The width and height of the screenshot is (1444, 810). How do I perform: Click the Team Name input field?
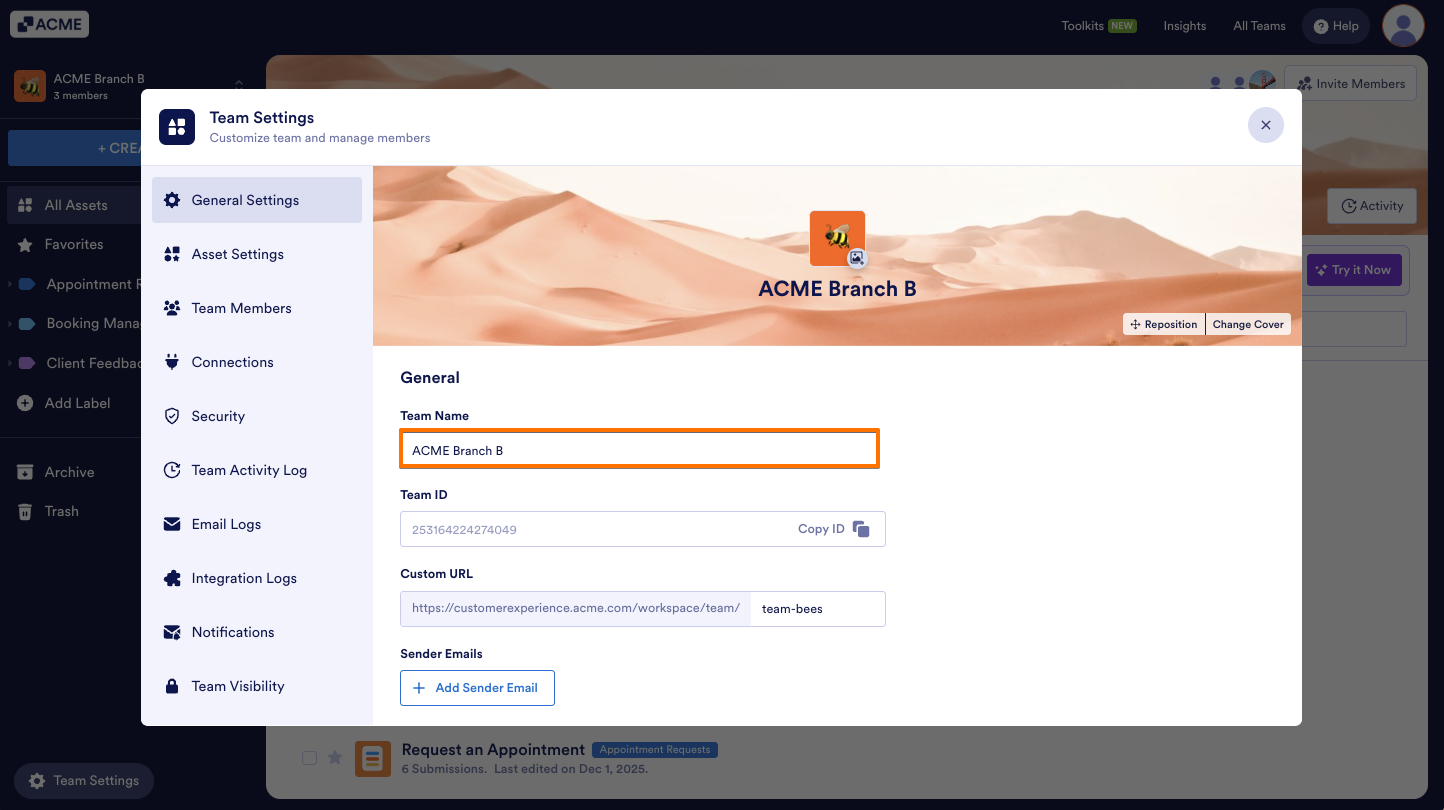pyautogui.click(x=640, y=450)
